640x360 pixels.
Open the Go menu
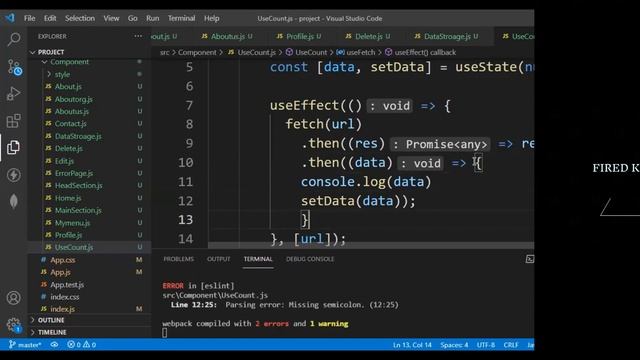[x=132, y=18]
